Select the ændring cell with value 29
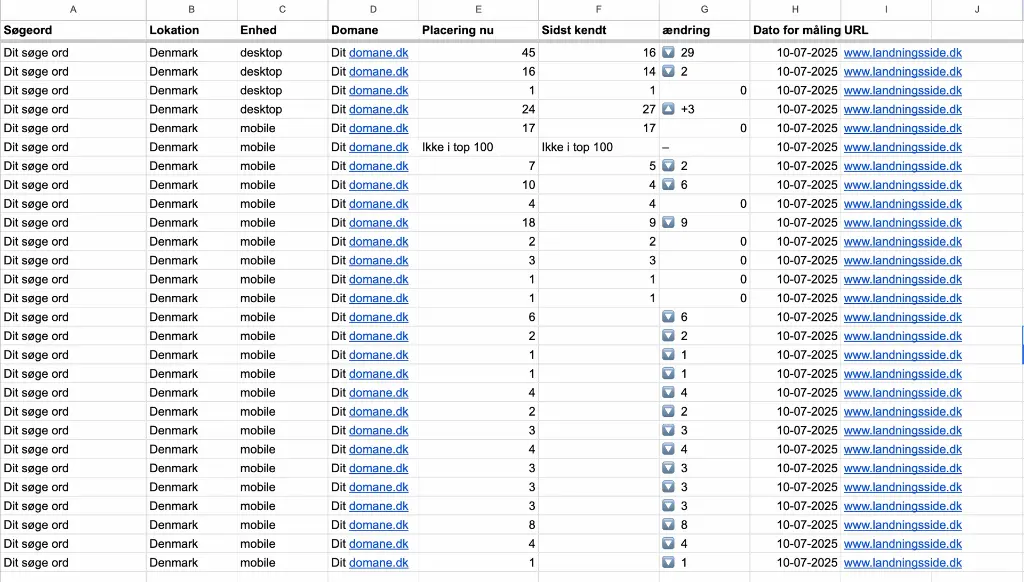1024x582 pixels. 704,52
